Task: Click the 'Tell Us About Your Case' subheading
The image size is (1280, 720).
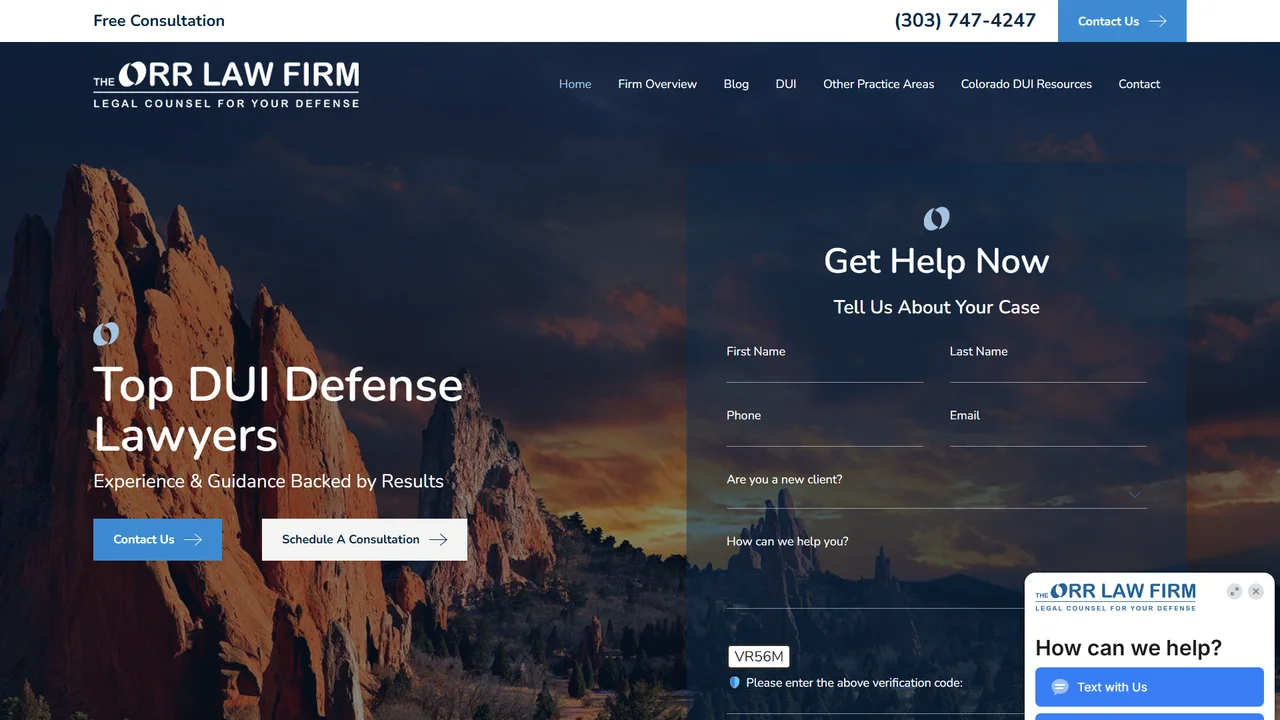Action: pos(936,307)
